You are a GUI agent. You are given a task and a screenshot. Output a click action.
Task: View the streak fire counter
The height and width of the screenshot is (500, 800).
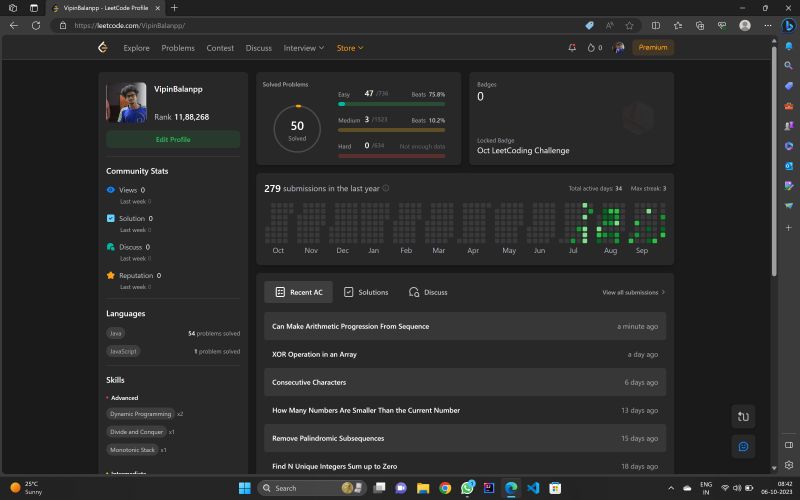(x=595, y=47)
